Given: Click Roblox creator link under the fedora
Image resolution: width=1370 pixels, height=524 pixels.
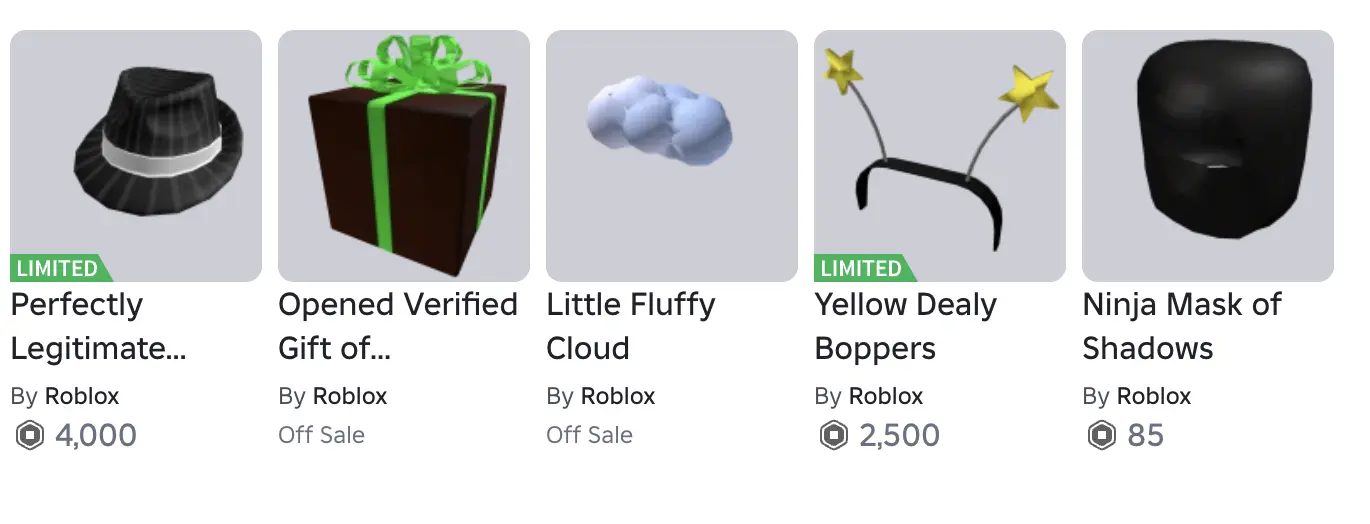Looking at the screenshot, I should 82,396.
